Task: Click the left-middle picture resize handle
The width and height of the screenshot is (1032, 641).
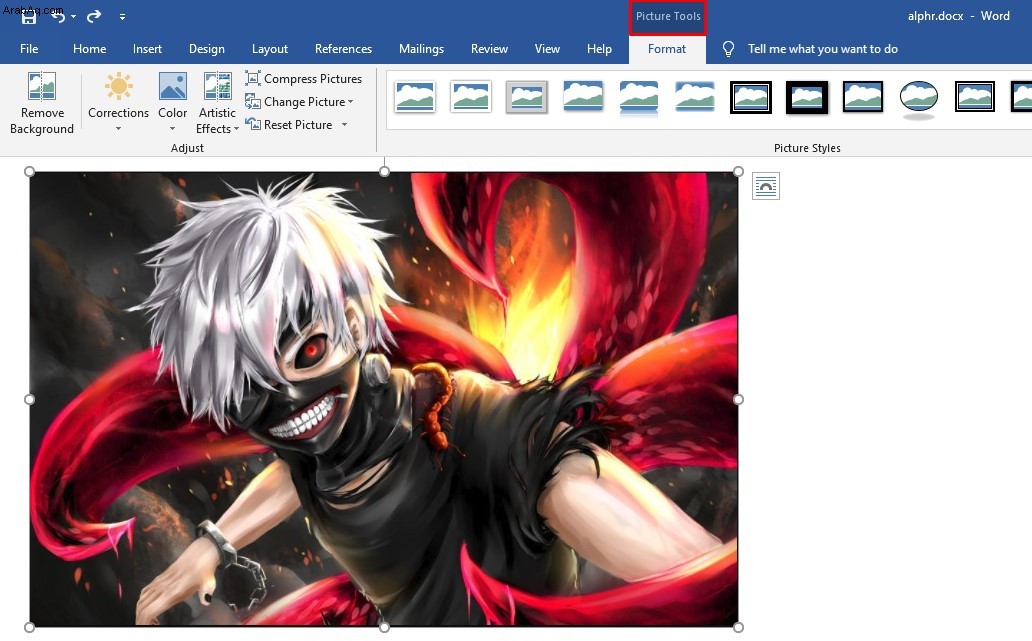Action: tap(29, 399)
